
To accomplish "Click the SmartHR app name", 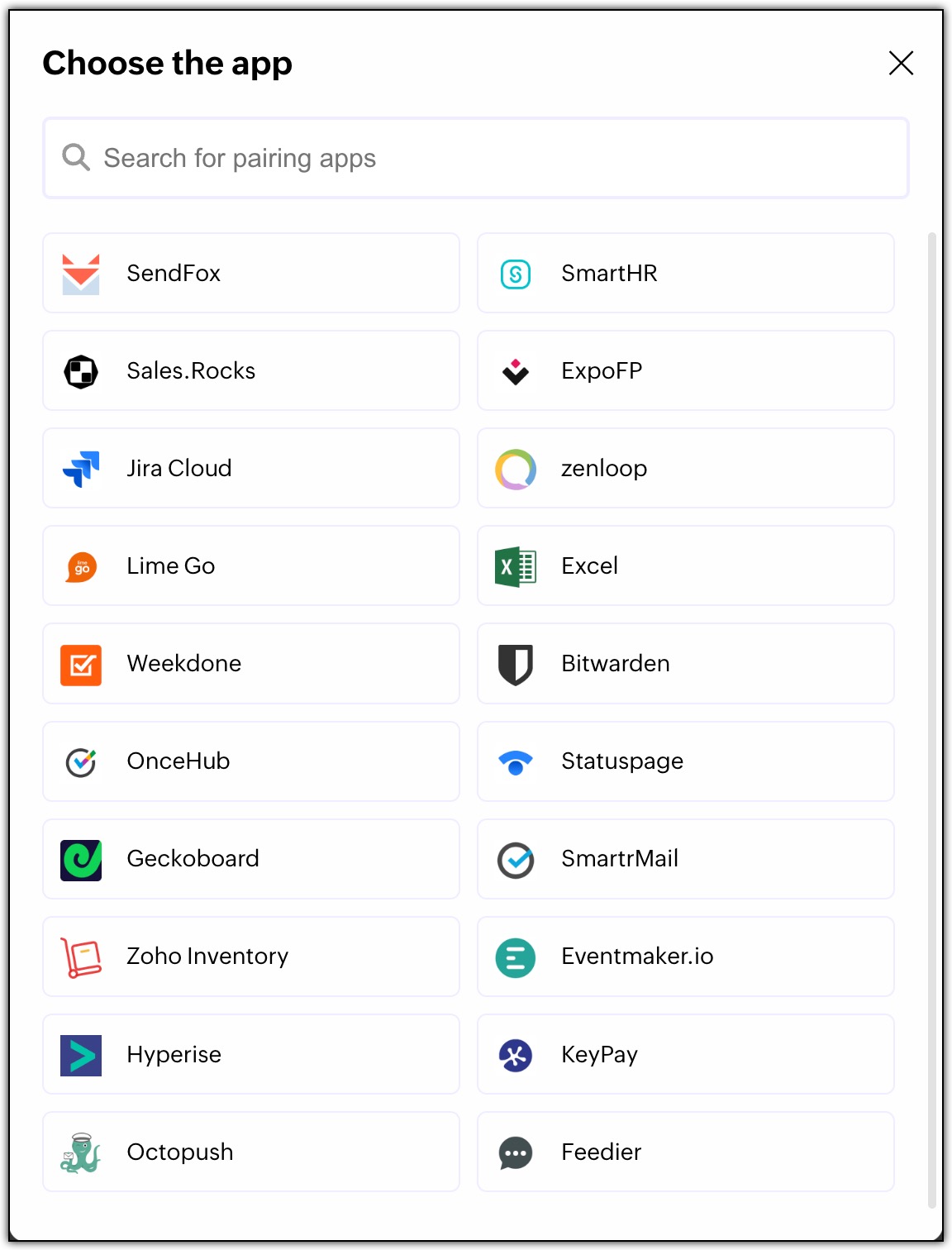I will (609, 274).
